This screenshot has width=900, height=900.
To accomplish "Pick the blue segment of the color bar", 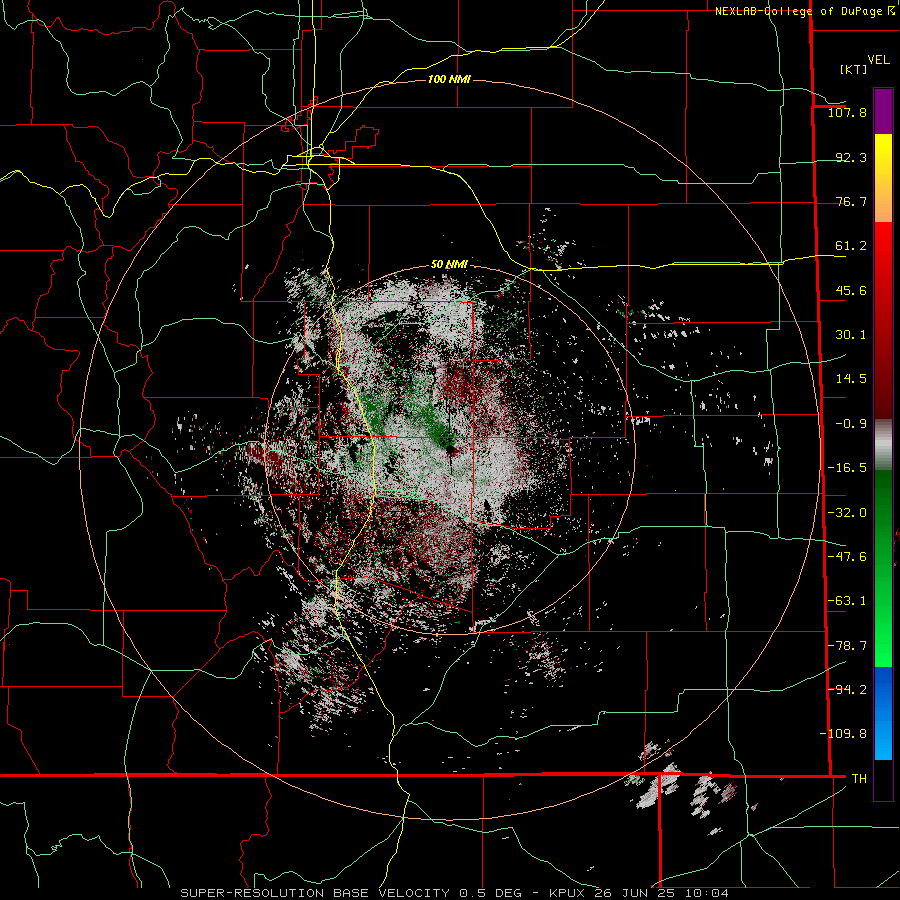I will (x=883, y=712).
